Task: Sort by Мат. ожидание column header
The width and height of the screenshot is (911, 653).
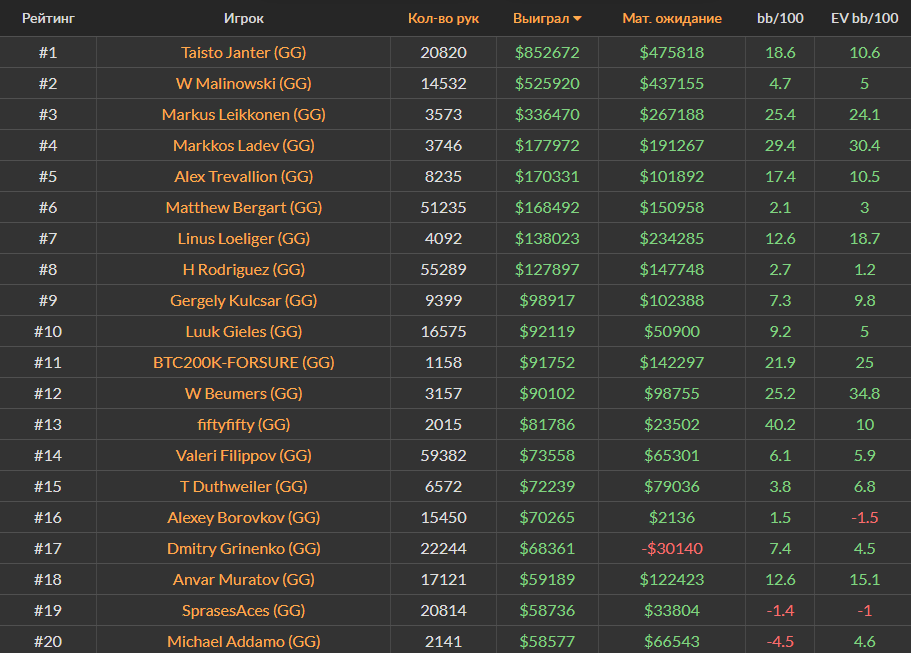Action: pos(671,18)
